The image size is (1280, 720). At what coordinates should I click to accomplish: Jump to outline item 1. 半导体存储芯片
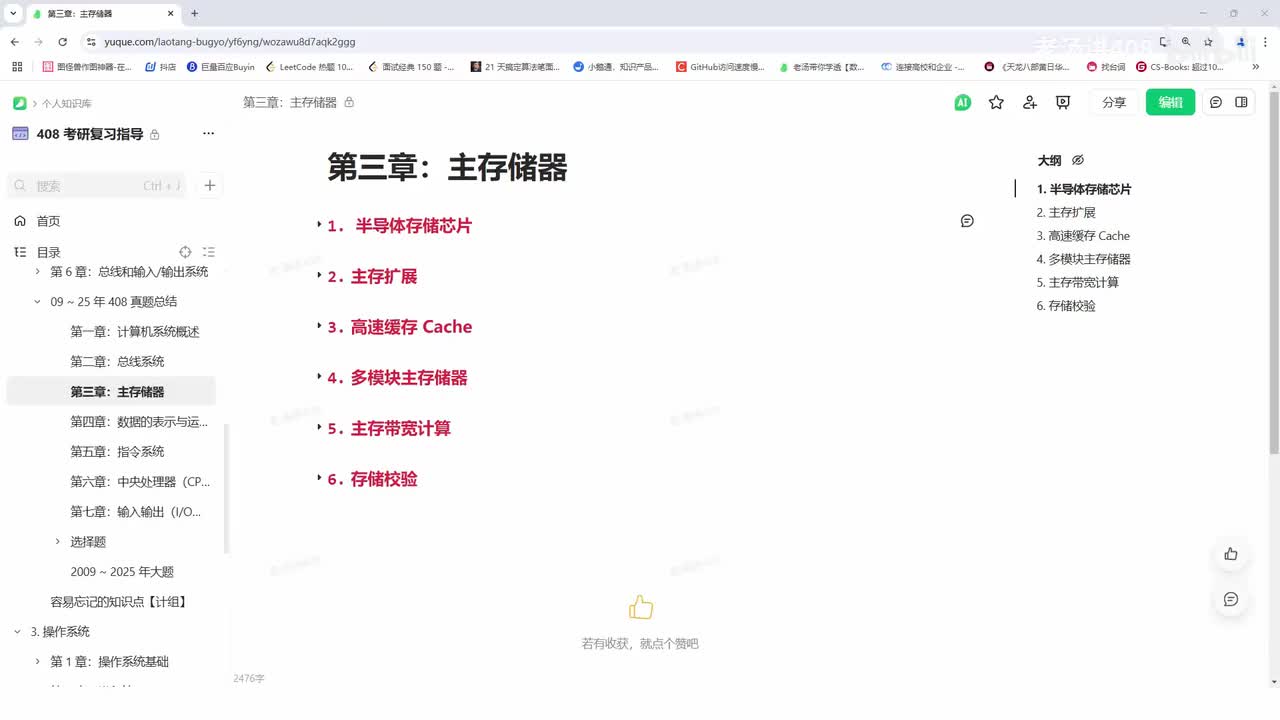pyautogui.click(x=1084, y=189)
